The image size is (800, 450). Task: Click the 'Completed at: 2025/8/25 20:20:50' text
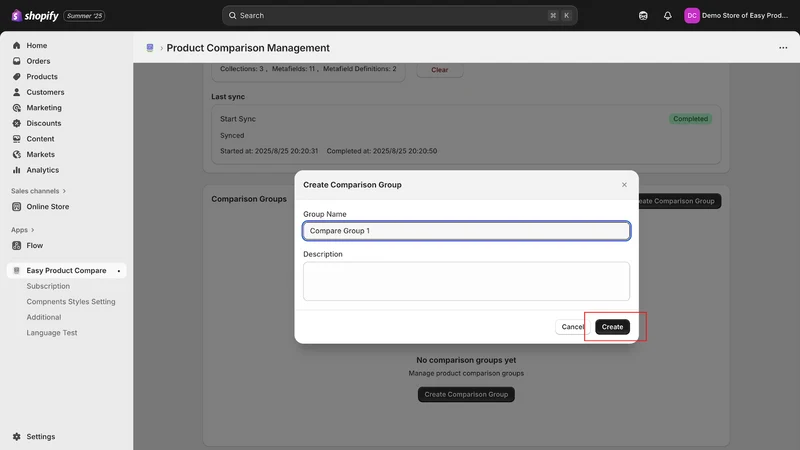click(382, 151)
